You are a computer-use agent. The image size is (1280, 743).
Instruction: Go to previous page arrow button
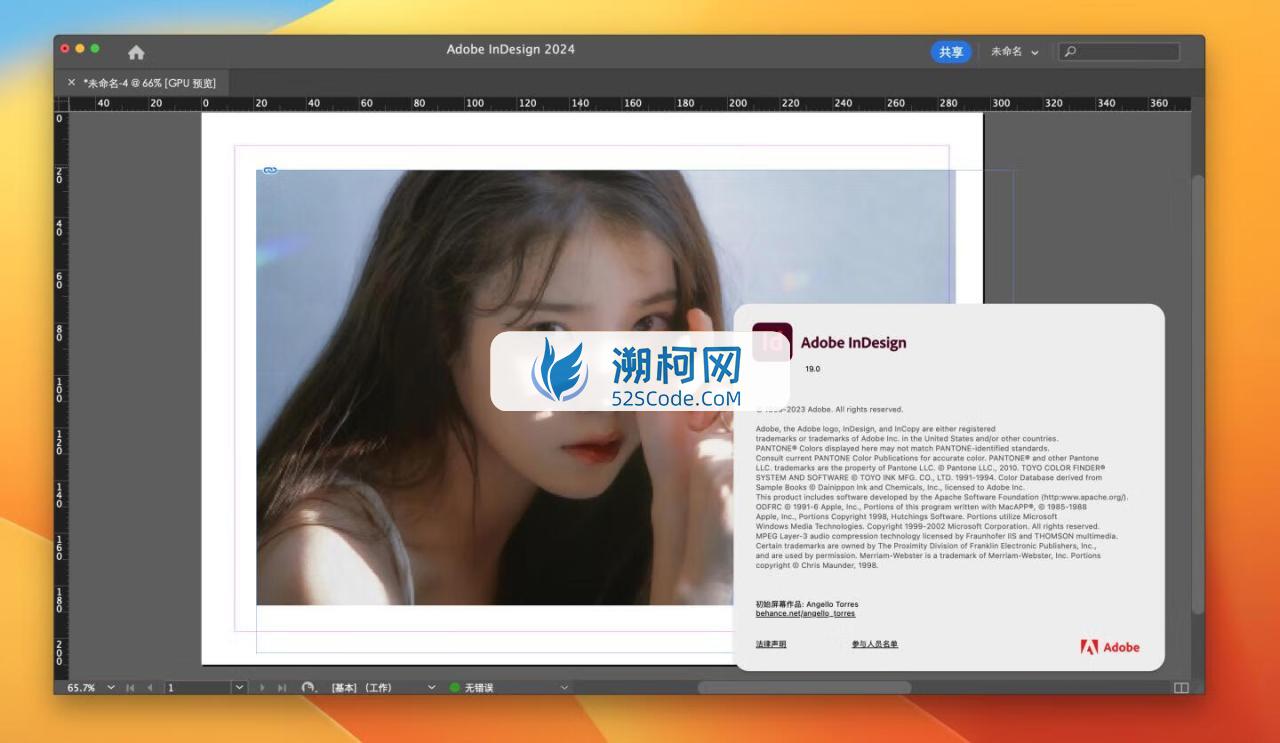[x=151, y=688]
